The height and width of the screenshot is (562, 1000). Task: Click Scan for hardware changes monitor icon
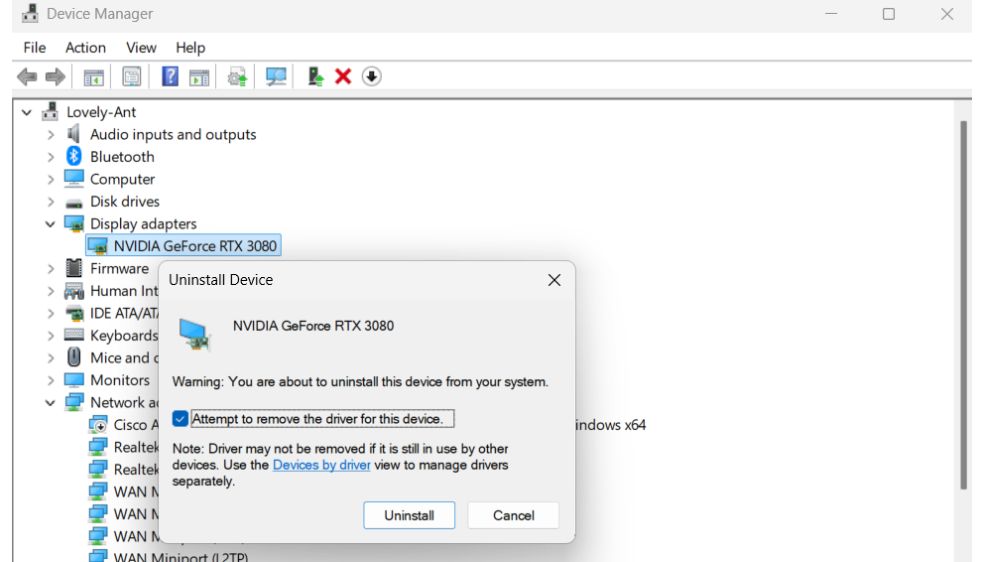coord(276,77)
